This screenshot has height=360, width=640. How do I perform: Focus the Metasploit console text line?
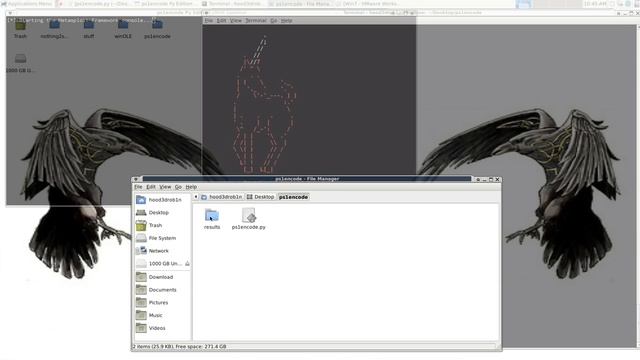click(x=82, y=20)
